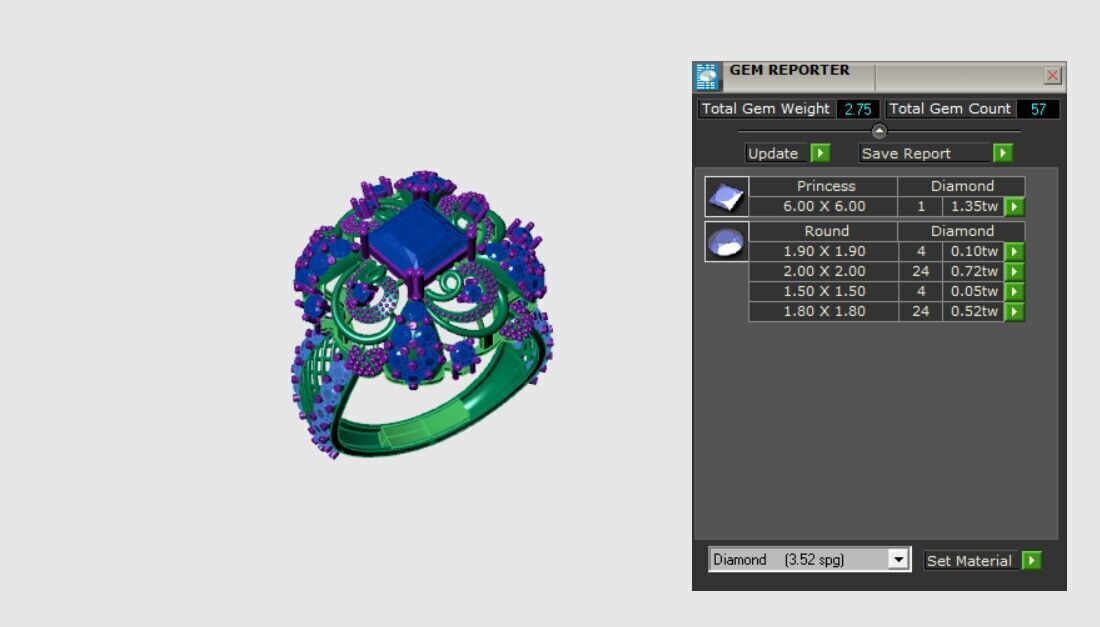Click the Update button
Viewport: 1100px width, 627px height.
click(x=778, y=154)
